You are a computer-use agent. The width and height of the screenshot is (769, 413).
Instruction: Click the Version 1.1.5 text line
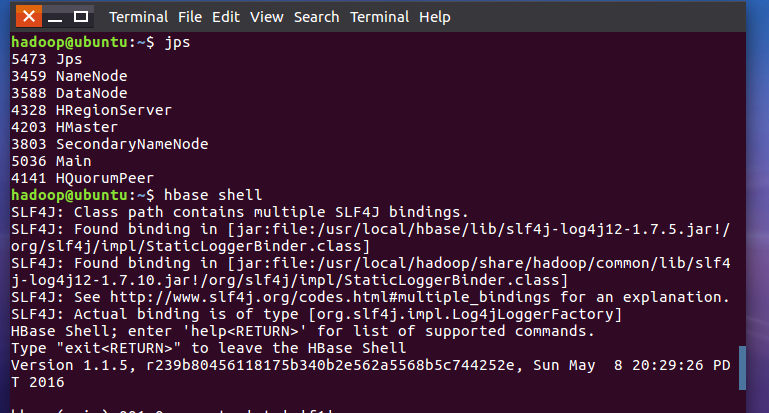click(x=371, y=374)
